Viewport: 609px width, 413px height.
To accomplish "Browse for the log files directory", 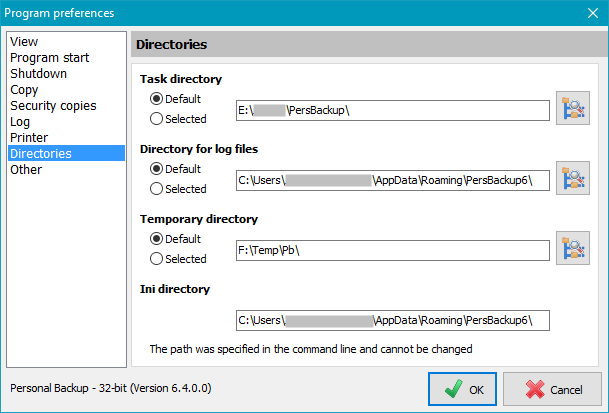I will pos(573,178).
